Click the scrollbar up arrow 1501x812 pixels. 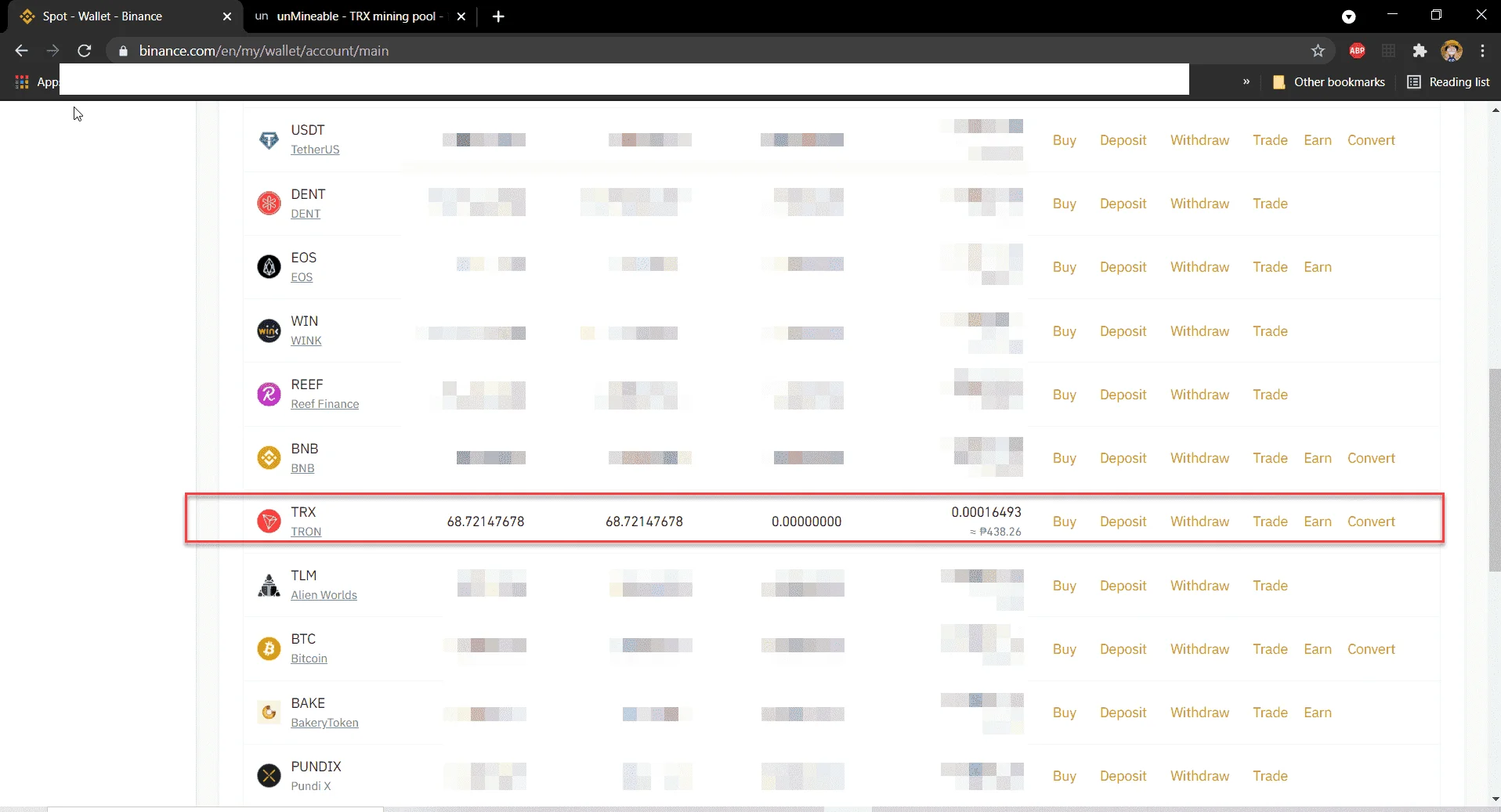click(1495, 110)
